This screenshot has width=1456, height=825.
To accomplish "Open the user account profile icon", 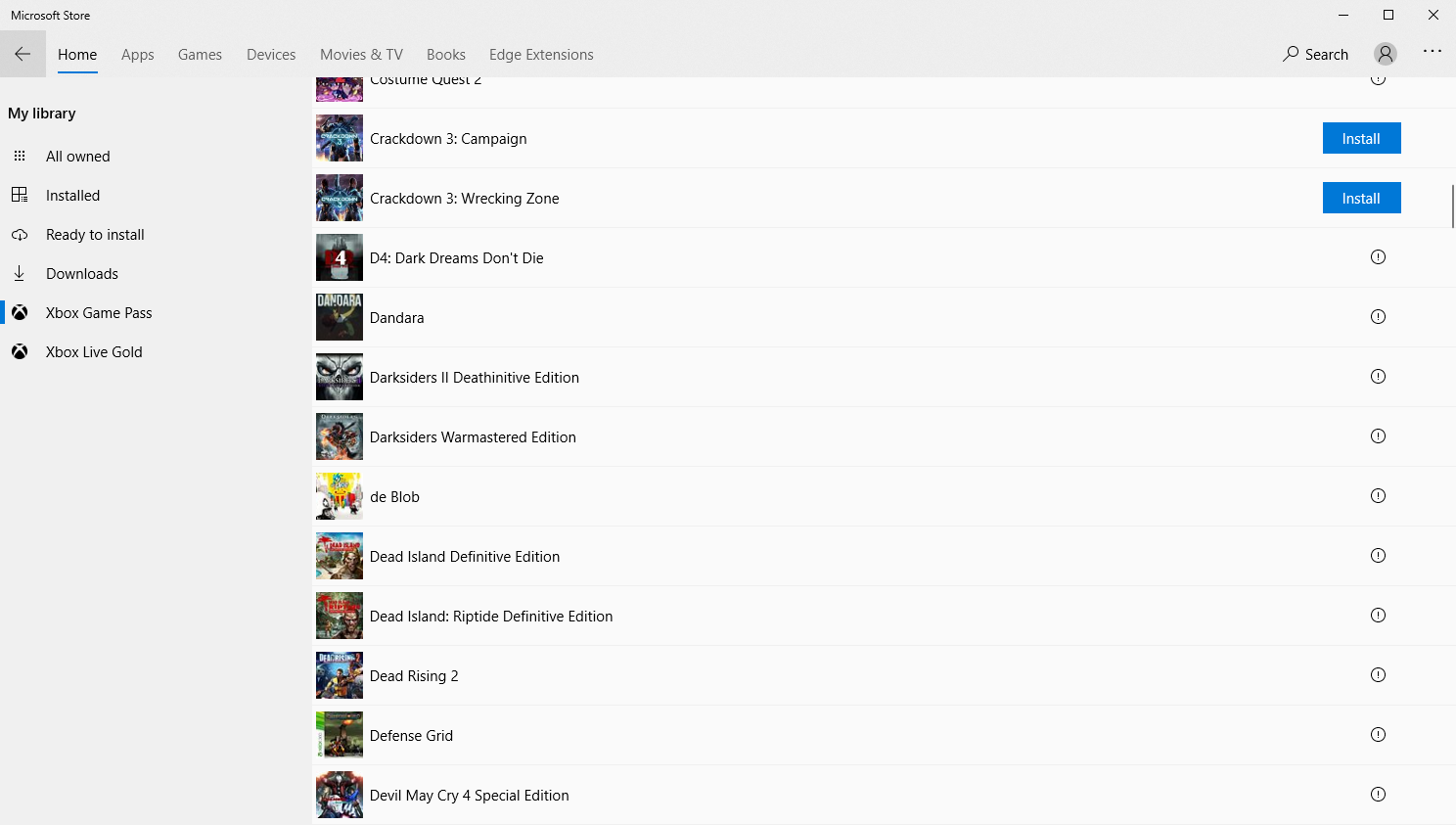I will tap(1385, 54).
